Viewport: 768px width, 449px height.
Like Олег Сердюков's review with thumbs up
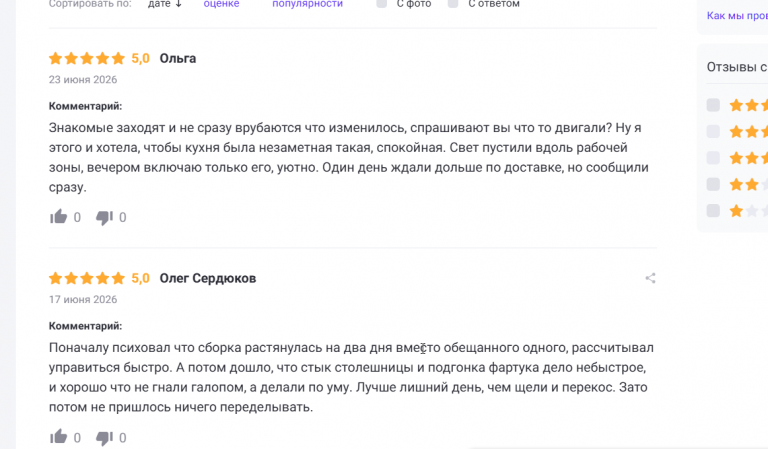click(x=58, y=436)
